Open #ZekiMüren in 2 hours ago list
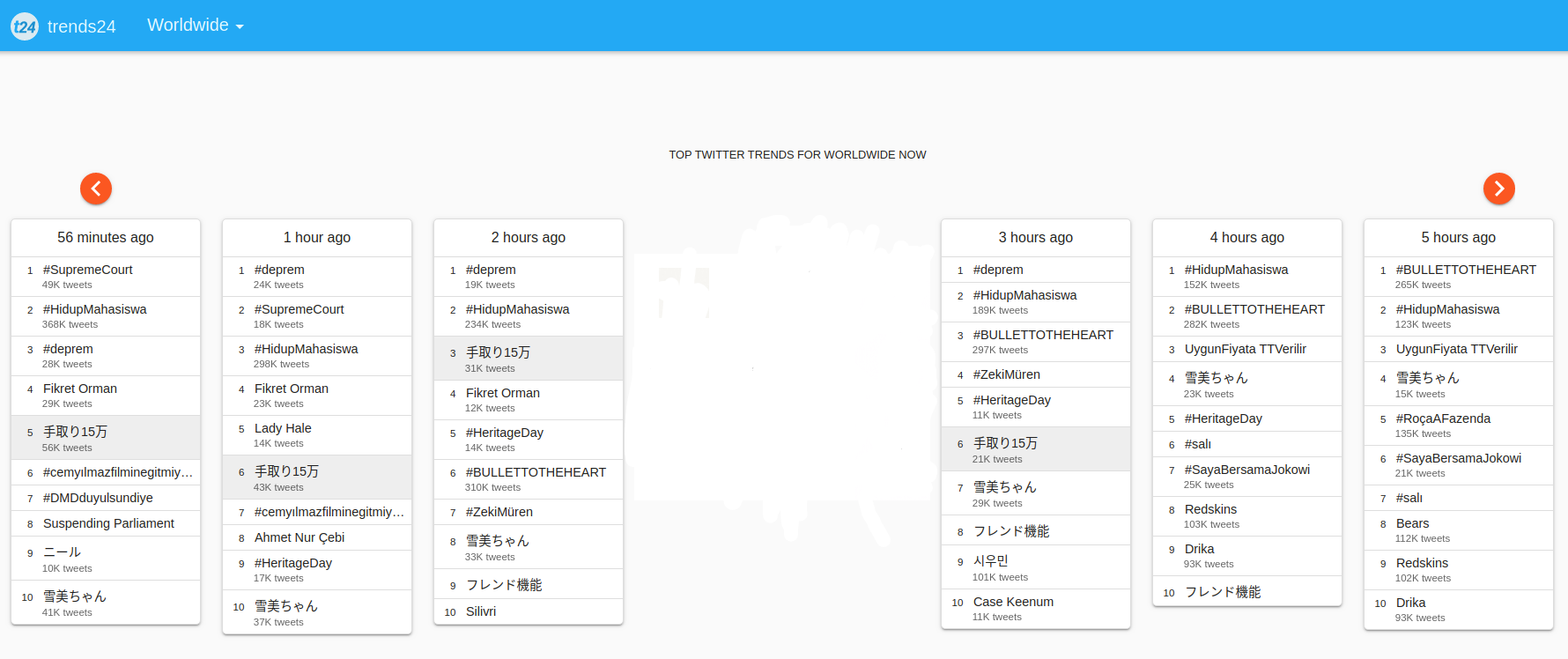Screen dimensions: 1568x659 (x=499, y=512)
